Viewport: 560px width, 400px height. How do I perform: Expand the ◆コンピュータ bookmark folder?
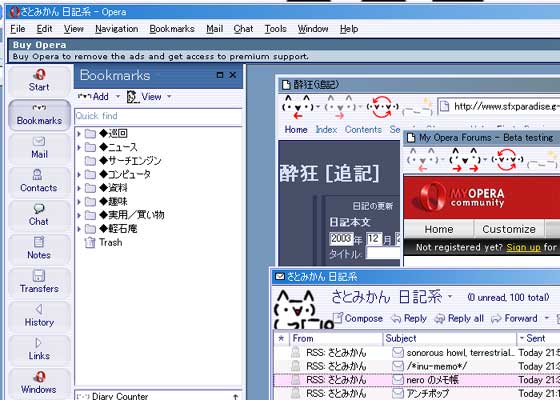[x=79, y=175]
